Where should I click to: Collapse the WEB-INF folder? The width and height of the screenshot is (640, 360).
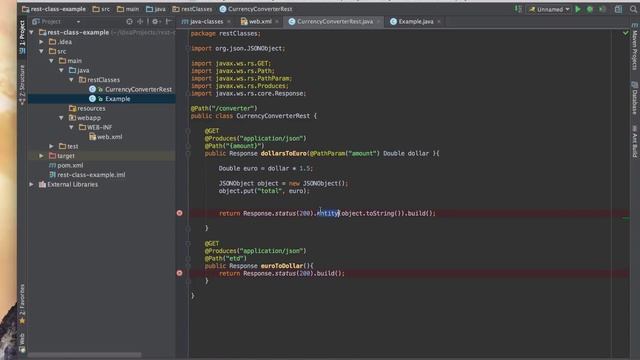(71, 127)
